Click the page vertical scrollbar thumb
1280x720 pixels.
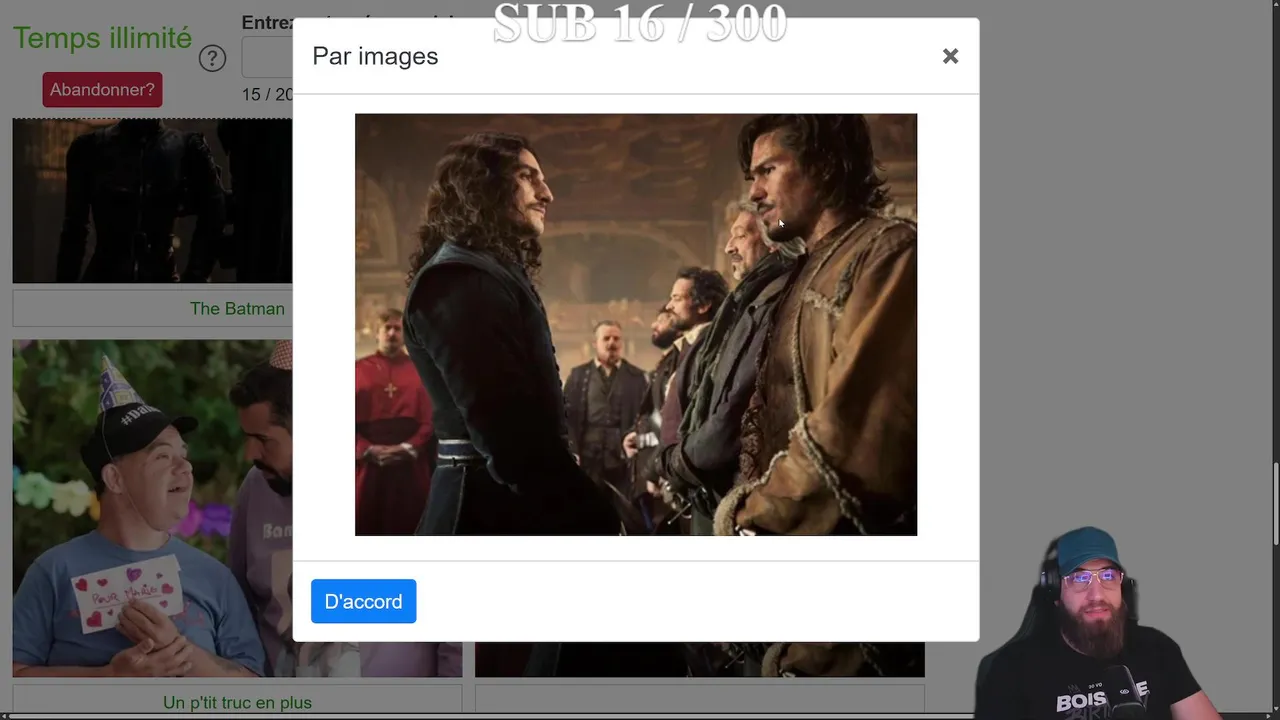coord(1274,505)
